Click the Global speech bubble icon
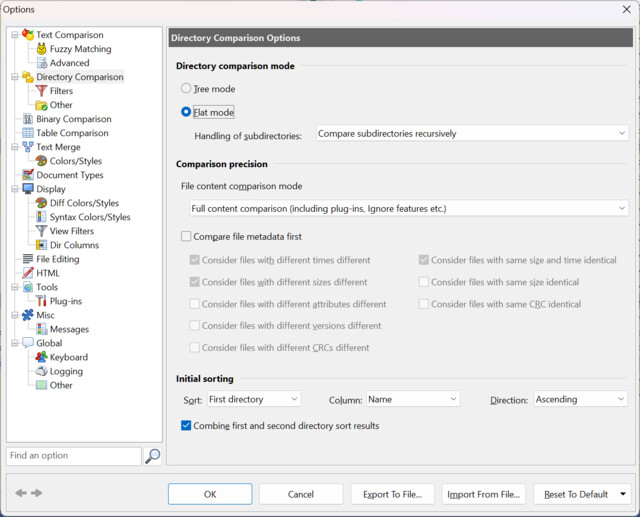This screenshot has height=517, width=640. coord(28,343)
